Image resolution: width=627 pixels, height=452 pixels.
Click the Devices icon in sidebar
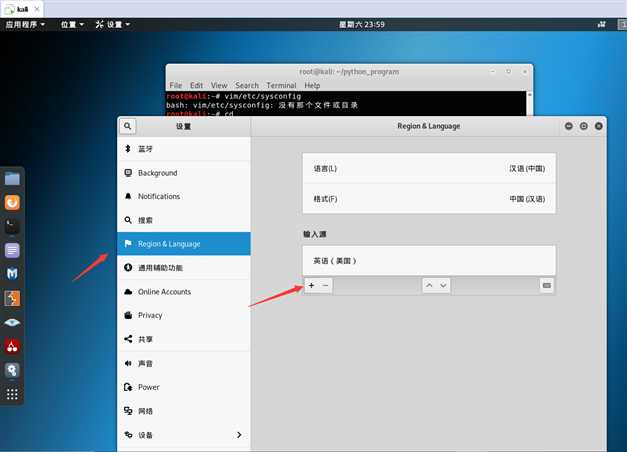click(128, 435)
